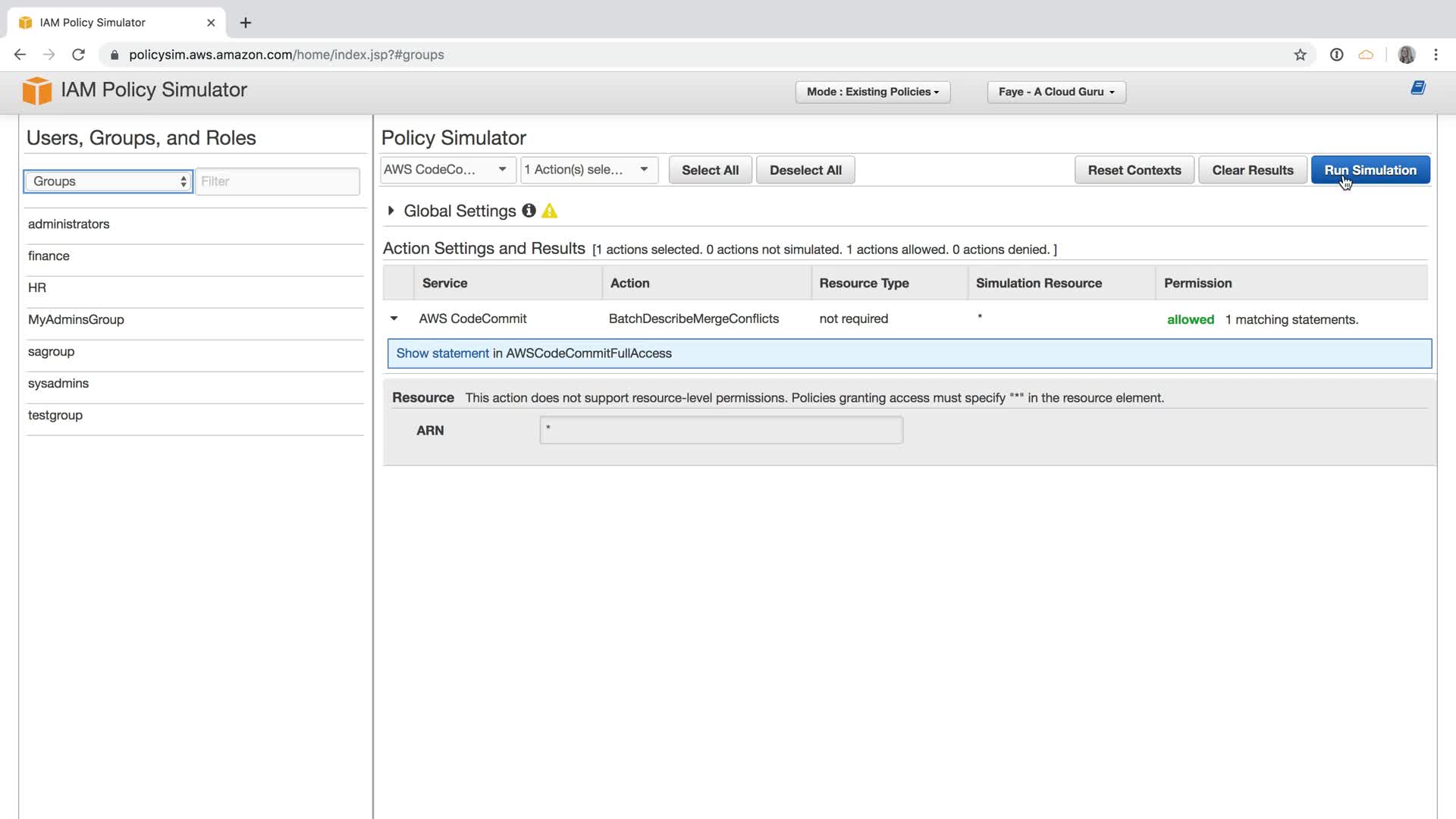Viewport: 1456px width, 819px height.
Task: Collapse the AWS CodeCommit result row
Action: [394, 318]
